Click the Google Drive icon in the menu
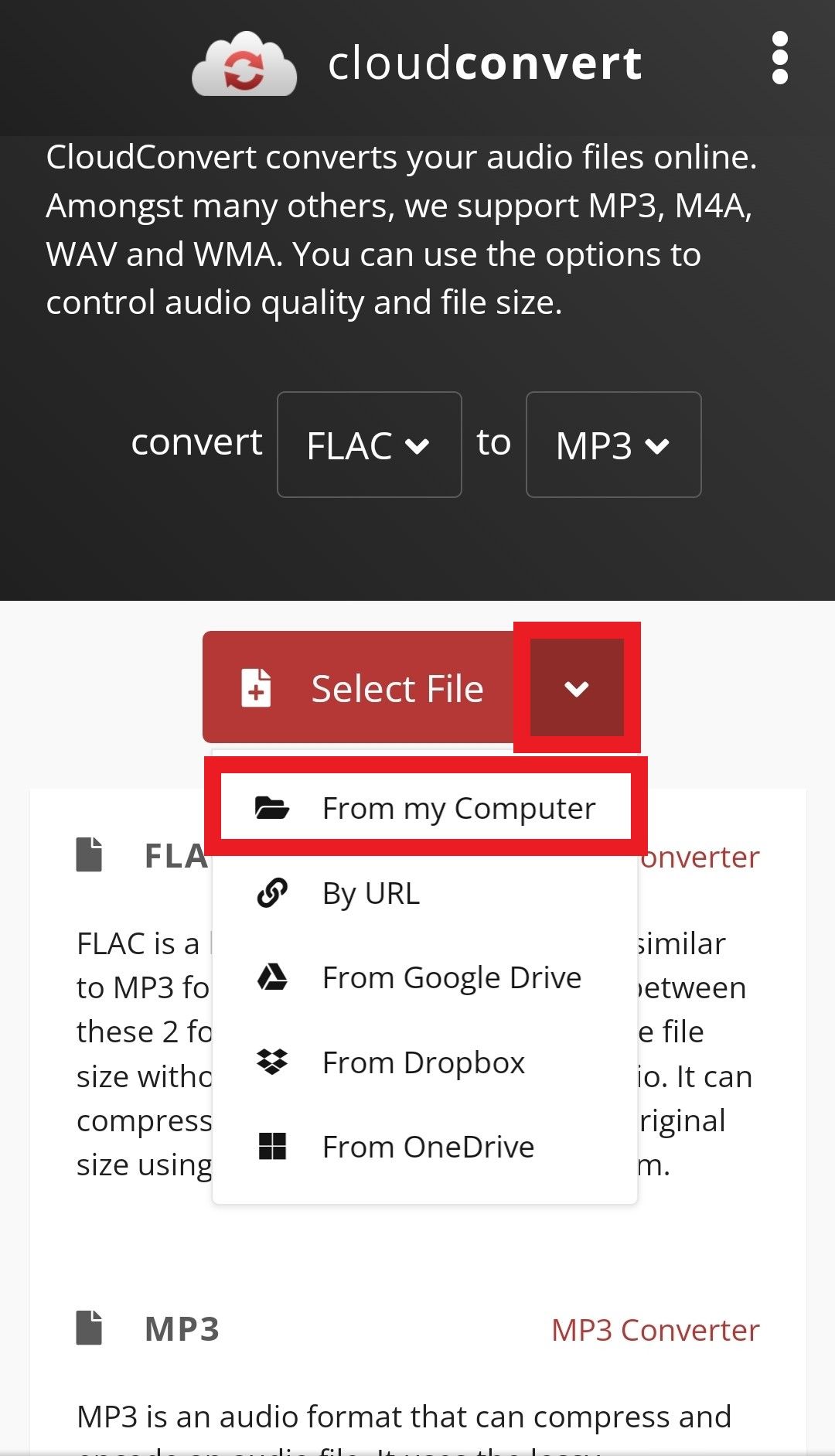 [x=272, y=977]
